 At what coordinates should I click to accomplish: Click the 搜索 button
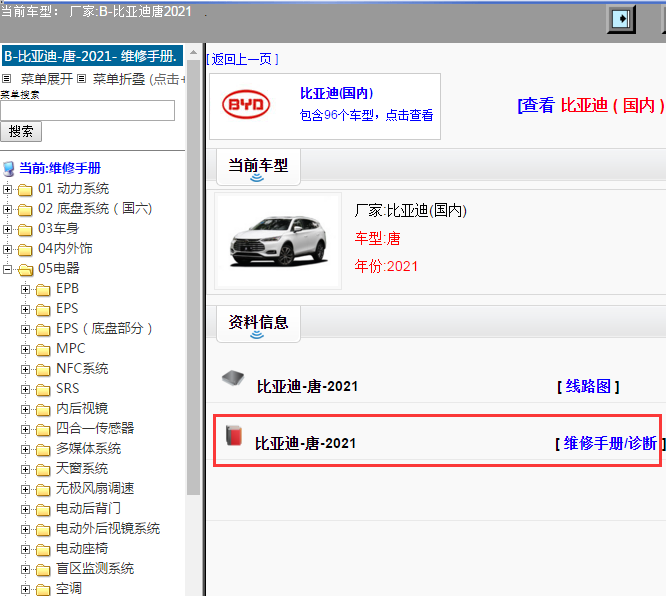tap(21, 131)
